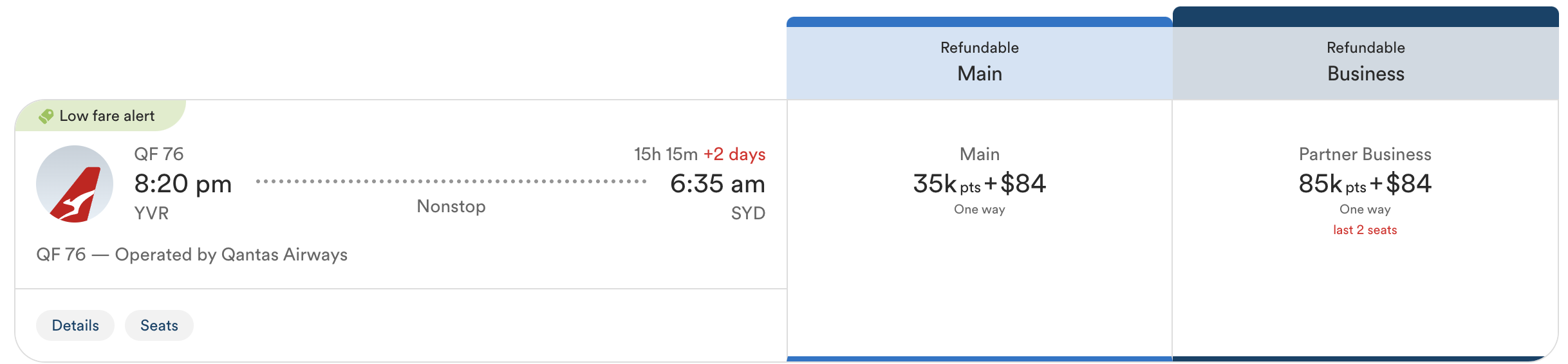
Task: Click the dotted flight route line
Action: click(451, 182)
